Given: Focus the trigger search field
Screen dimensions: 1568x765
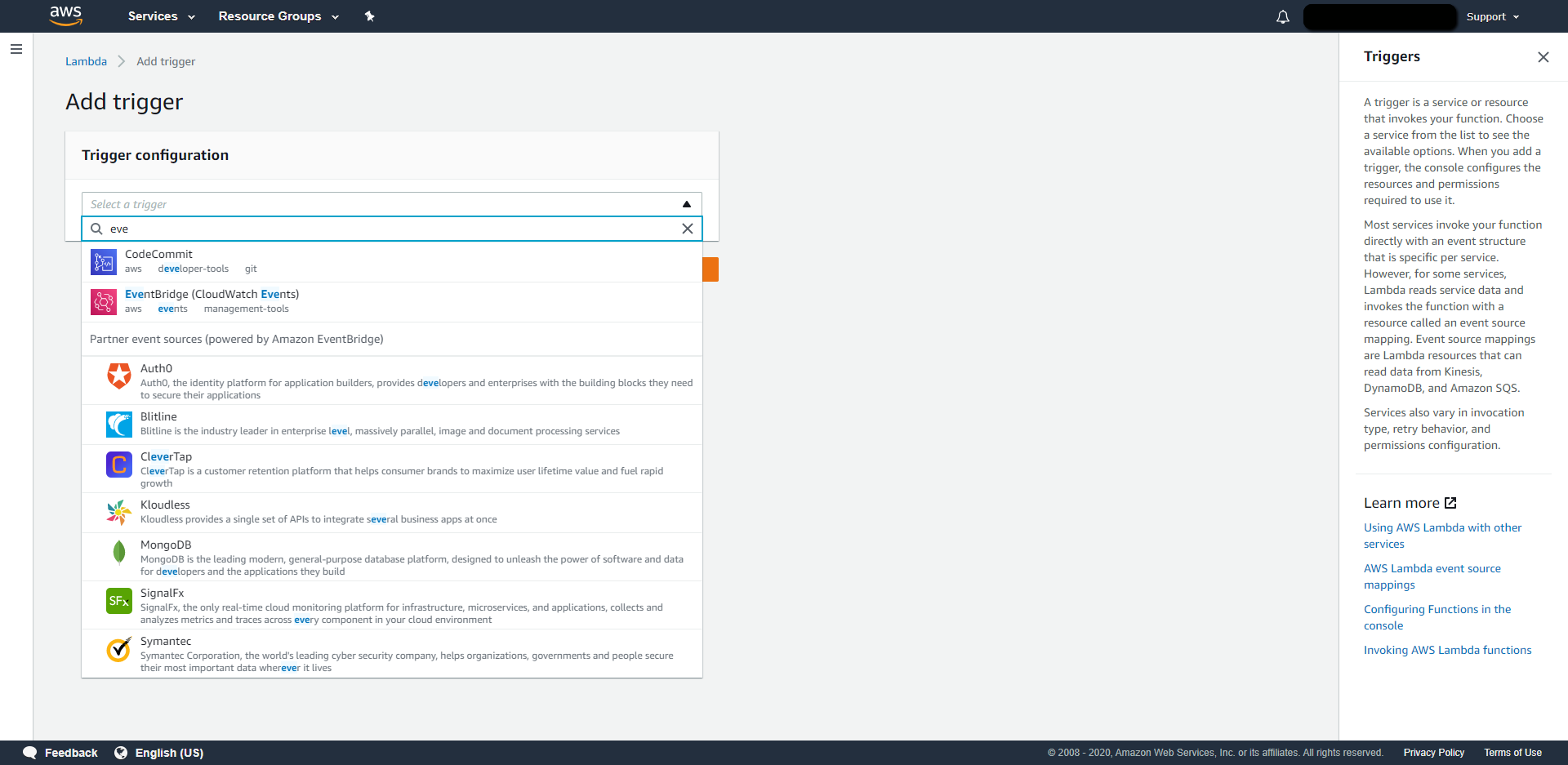Looking at the screenshot, I should (392, 229).
